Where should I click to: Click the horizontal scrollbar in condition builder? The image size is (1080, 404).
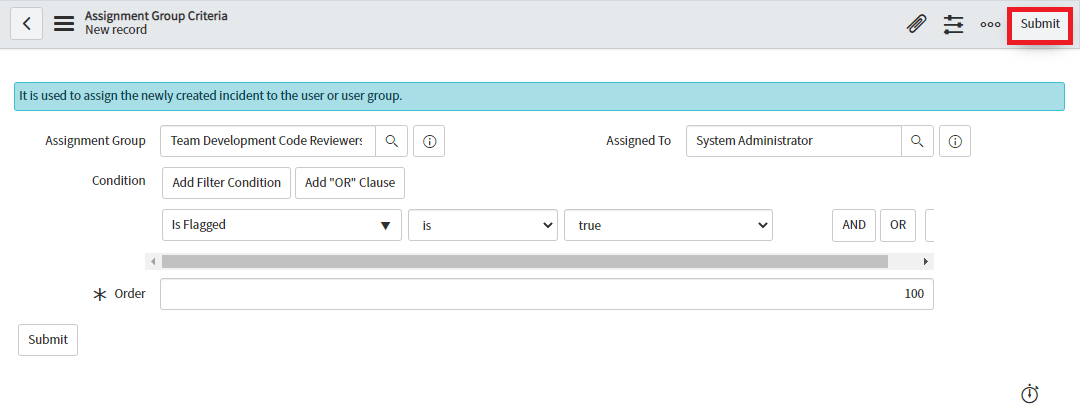tap(524, 261)
